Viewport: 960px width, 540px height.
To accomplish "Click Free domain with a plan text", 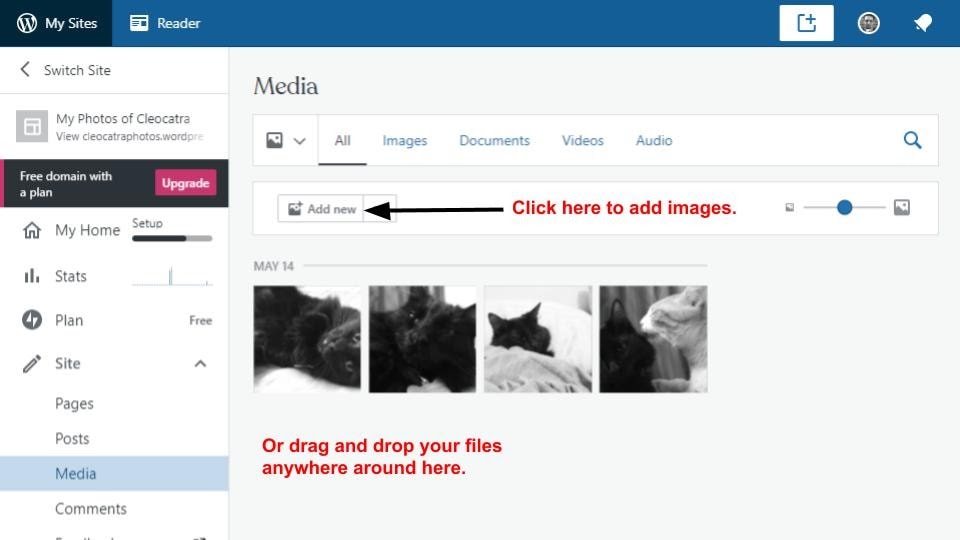I will pos(66,184).
